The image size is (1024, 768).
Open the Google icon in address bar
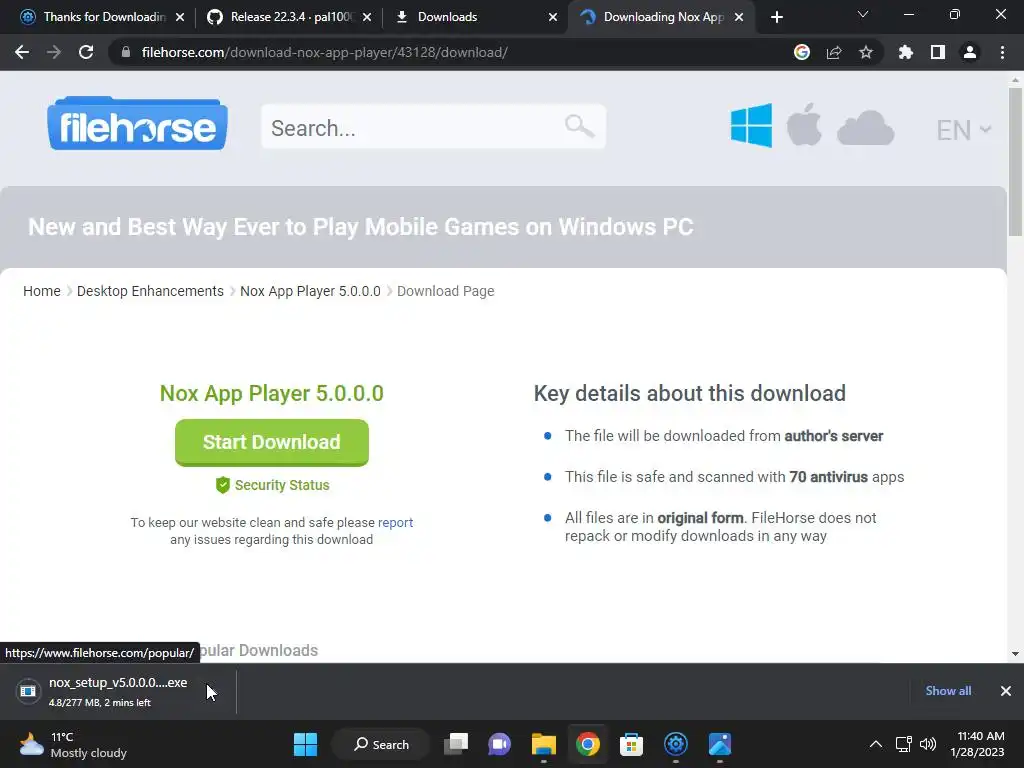(802, 52)
